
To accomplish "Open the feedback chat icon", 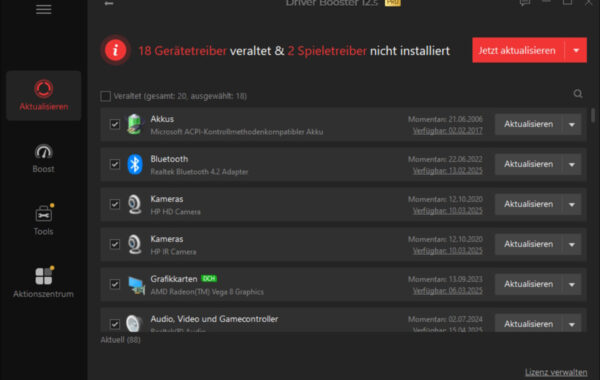I will pos(525,3).
